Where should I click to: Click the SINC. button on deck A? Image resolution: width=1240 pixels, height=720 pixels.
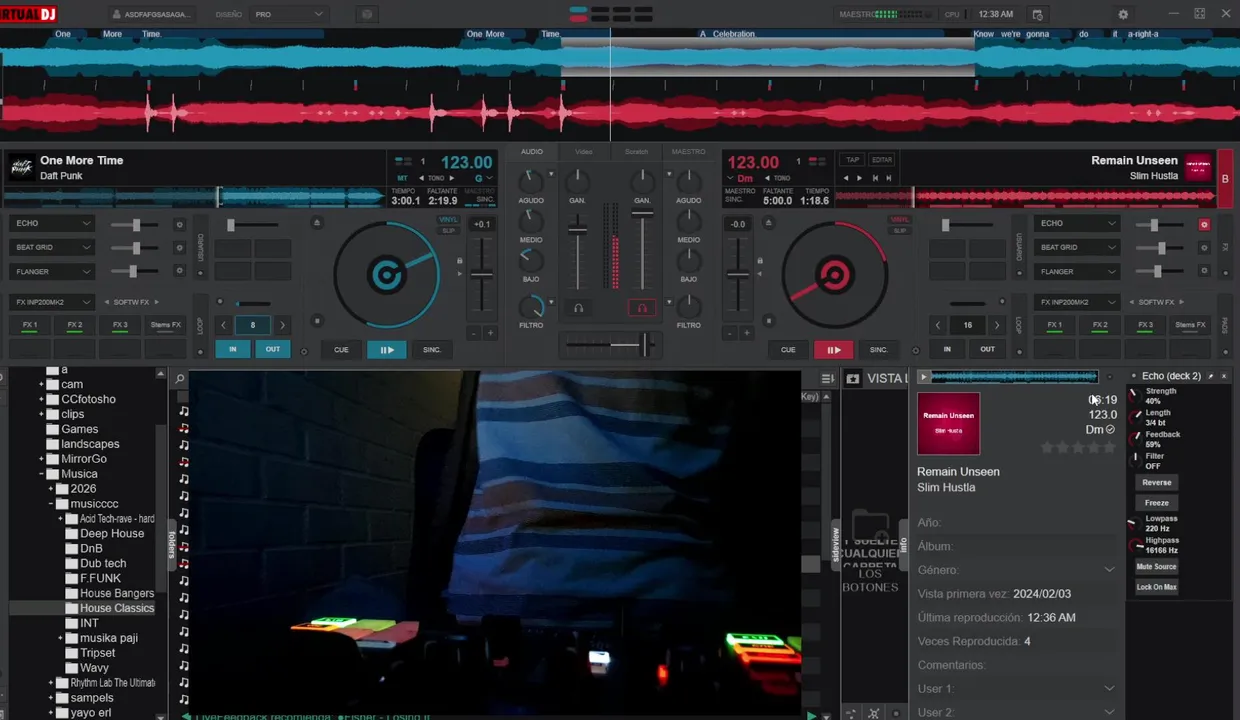point(432,350)
